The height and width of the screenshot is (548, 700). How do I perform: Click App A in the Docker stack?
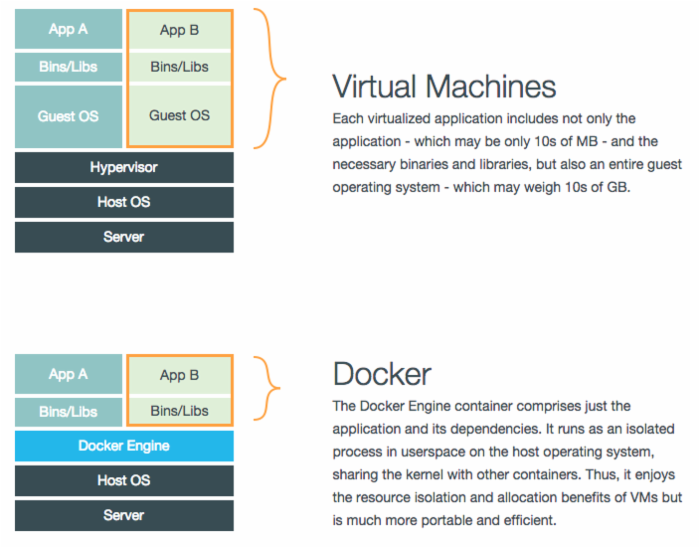[68, 374]
